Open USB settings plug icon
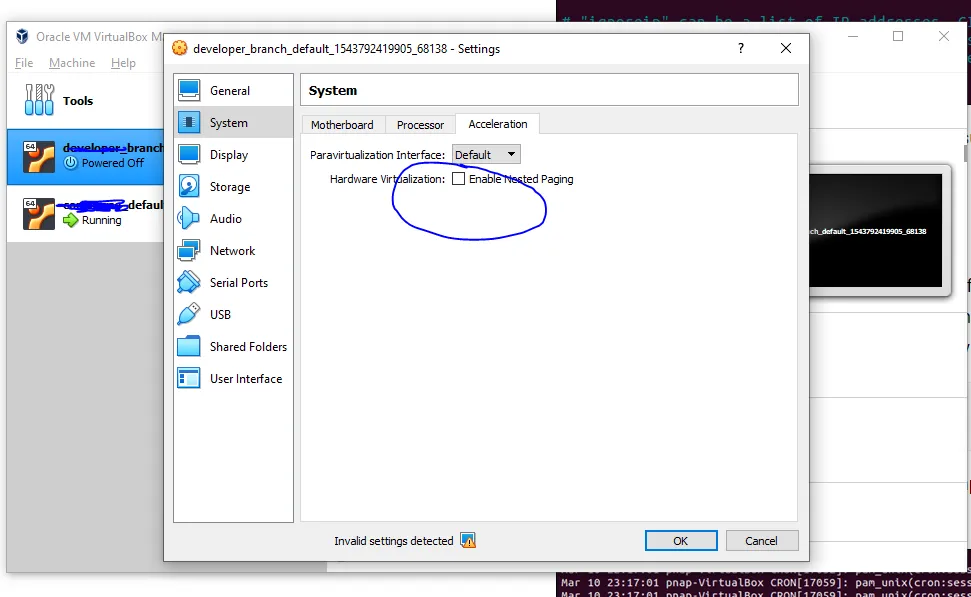 [189, 315]
